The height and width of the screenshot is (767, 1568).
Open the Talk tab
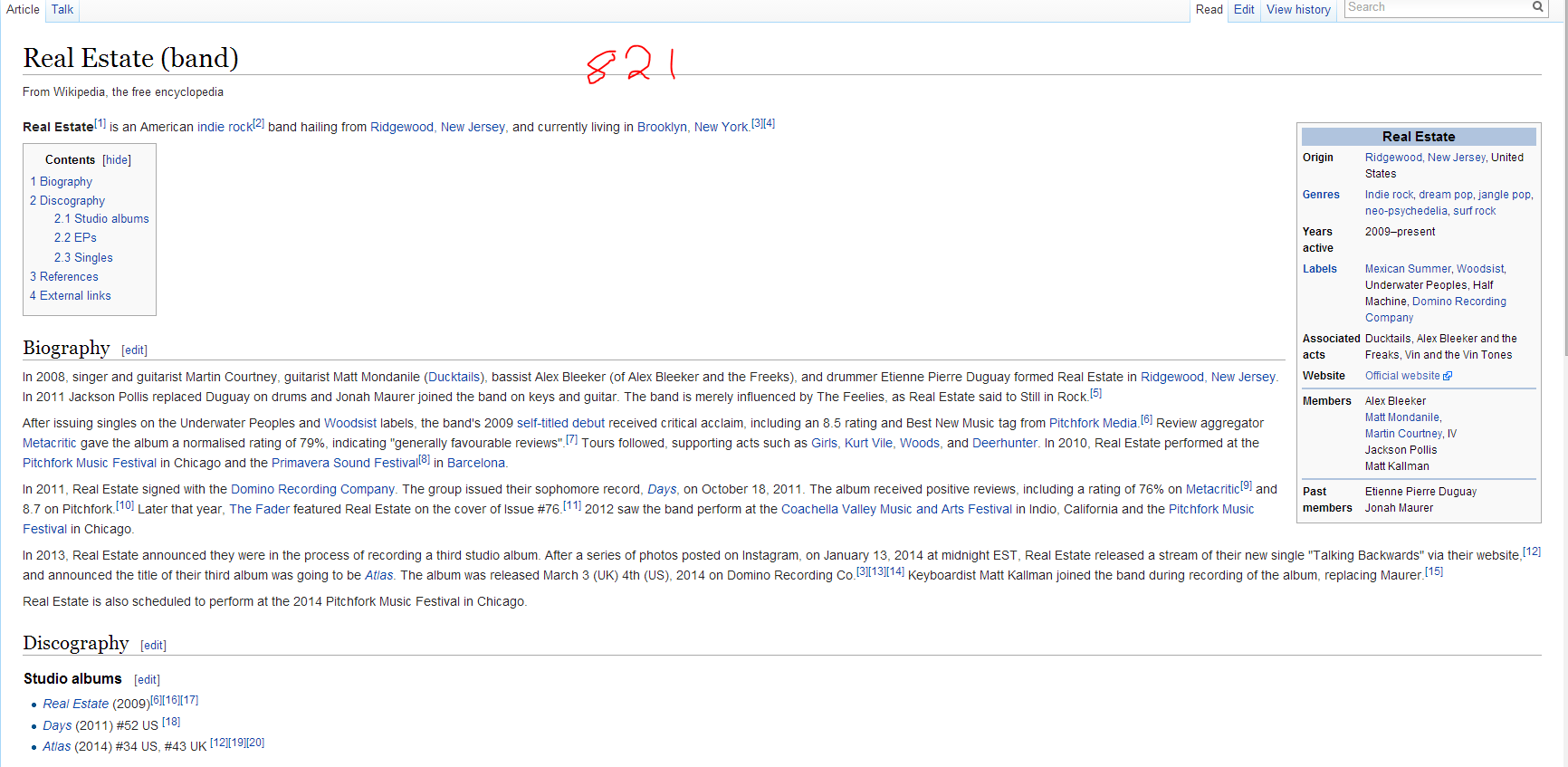pyautogui.click(x=62, y=9)
